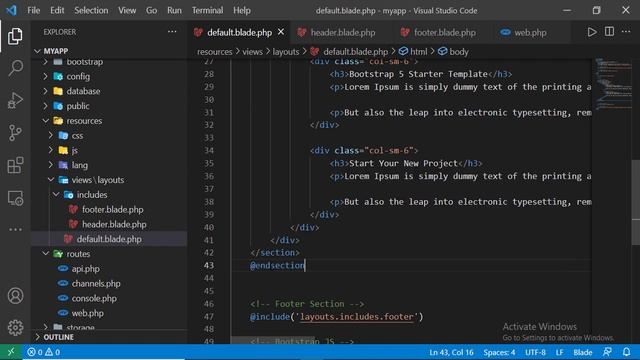The image size is (640, 360).
Task: Show additional views ellipsis in activity bar
Action: point(15,229)
